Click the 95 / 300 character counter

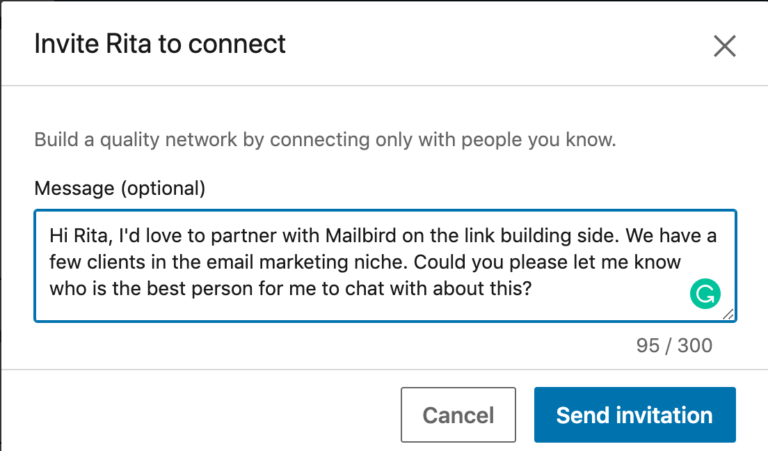click(x=674, y=346)
